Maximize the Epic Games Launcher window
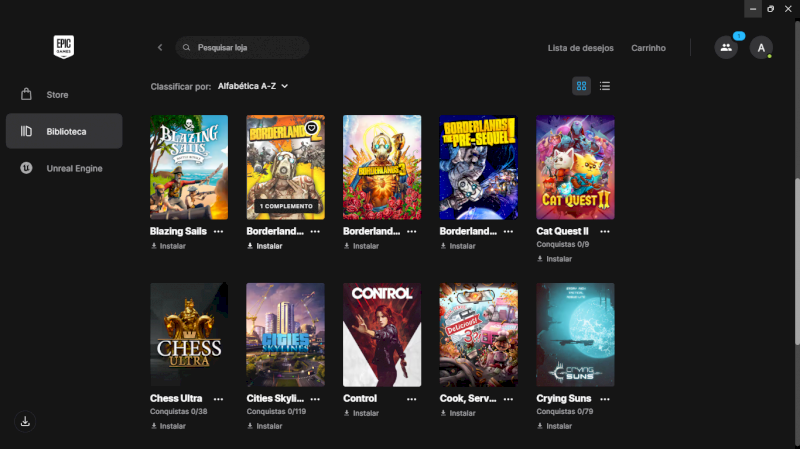The width and height of the screenshot is (800, 449). pyautogui.click(x=770, y=9)
